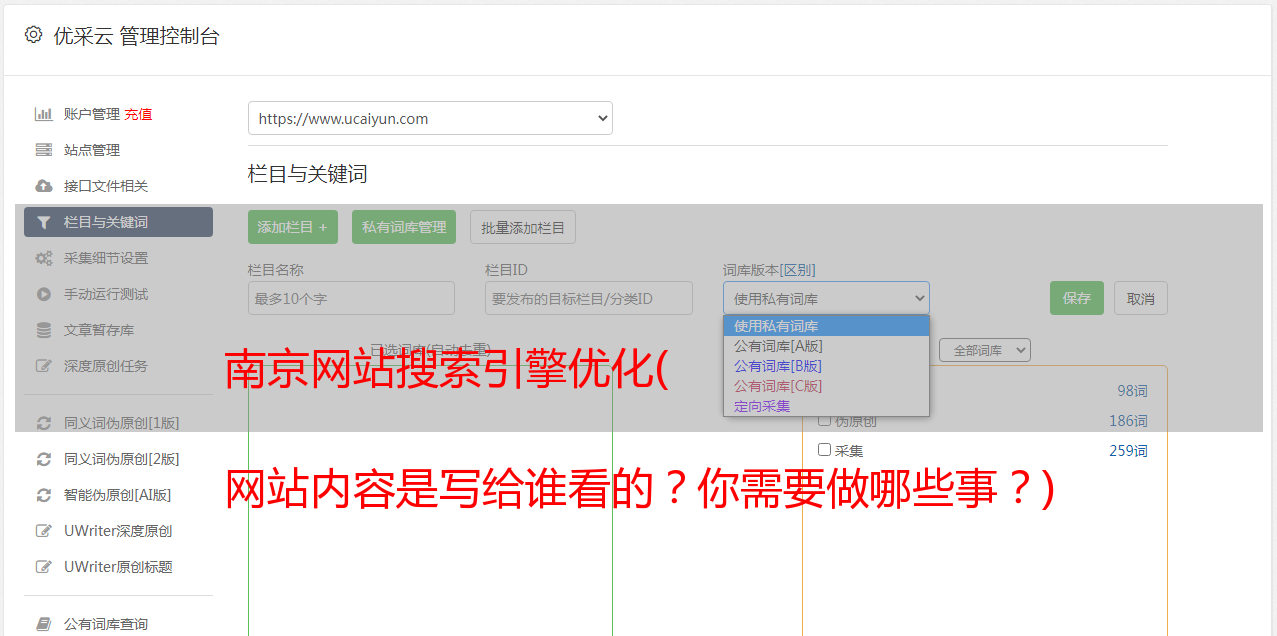This screenshot has width=1277, height=636.
Task: Open UWriter原创标题 in the sidebar
Action: tap(118, 567)
